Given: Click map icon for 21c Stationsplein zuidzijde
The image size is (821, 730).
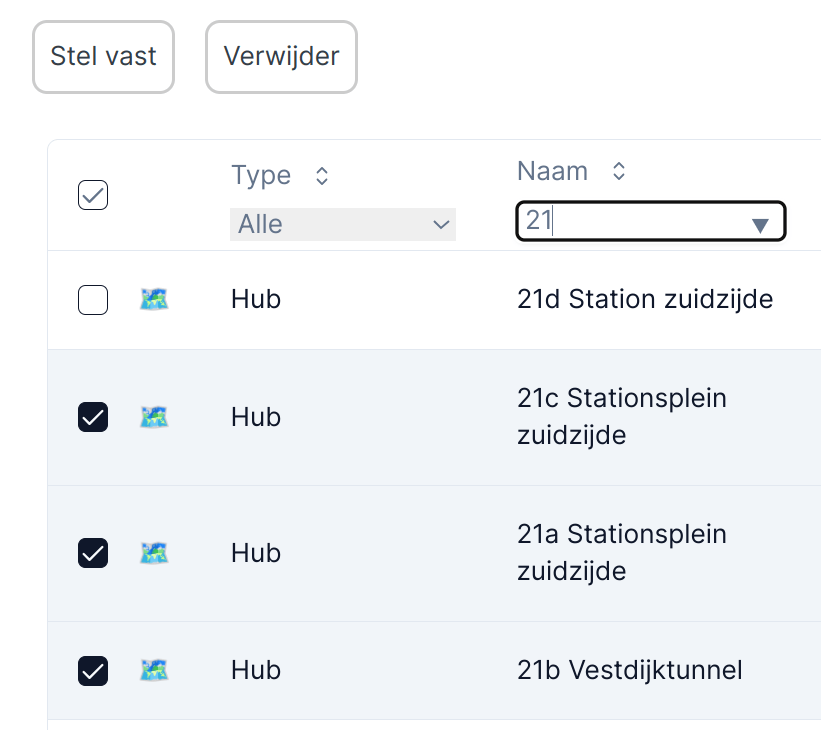Looking at the screenshot, I should click(x=154, y=416).
